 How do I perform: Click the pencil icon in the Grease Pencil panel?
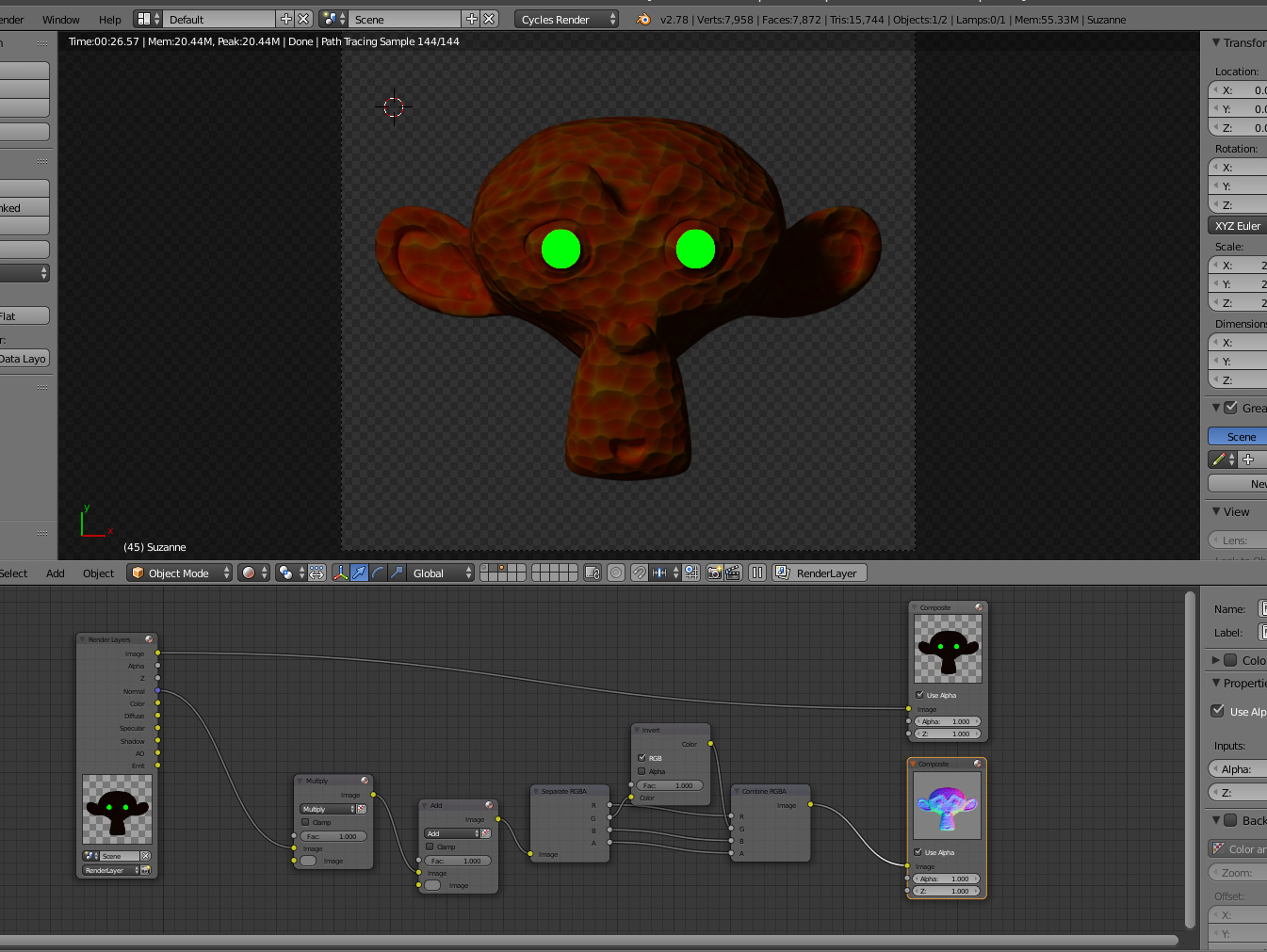tap(1223, 460)
